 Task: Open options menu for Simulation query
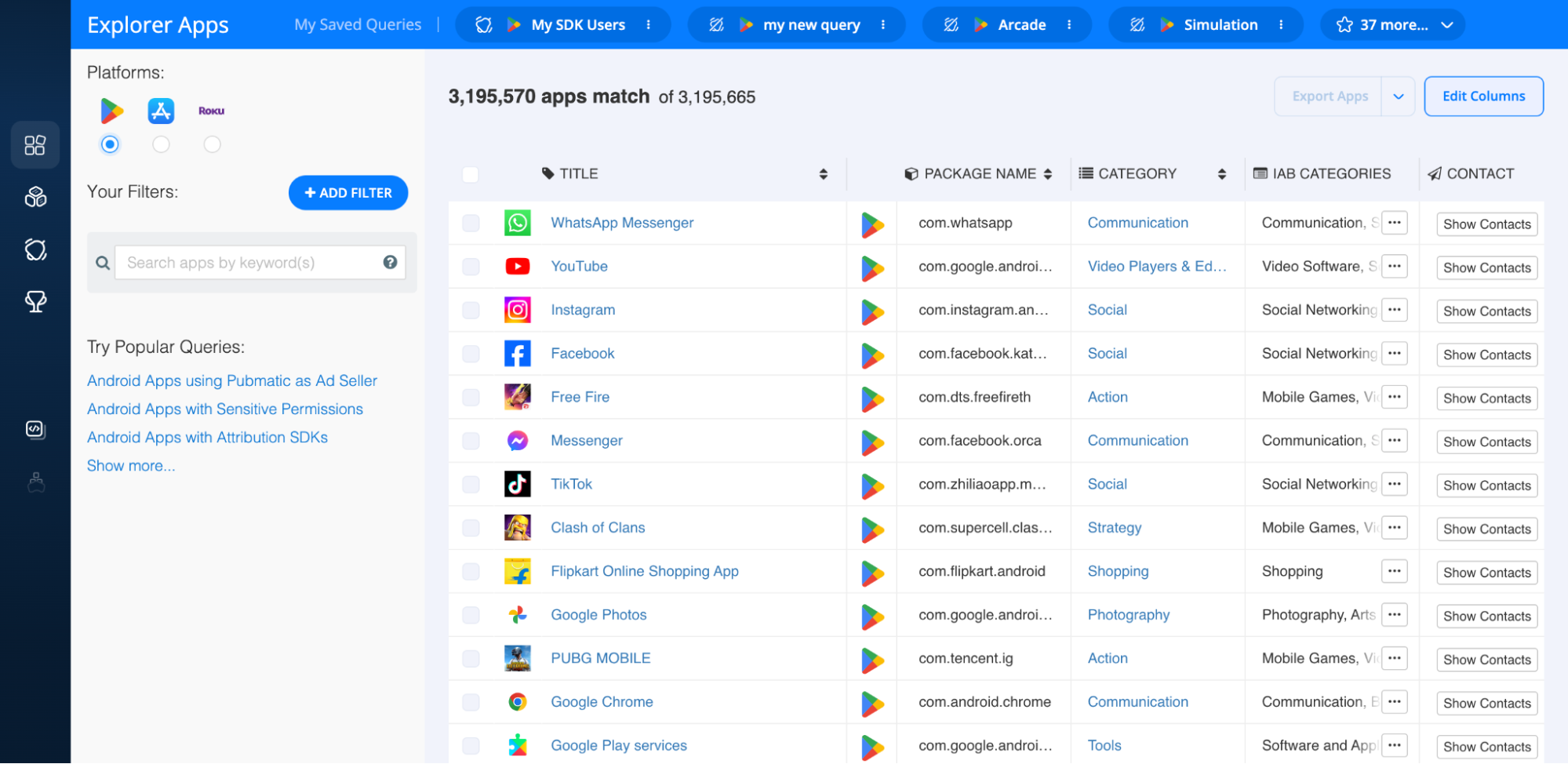tap(1281, 25)
